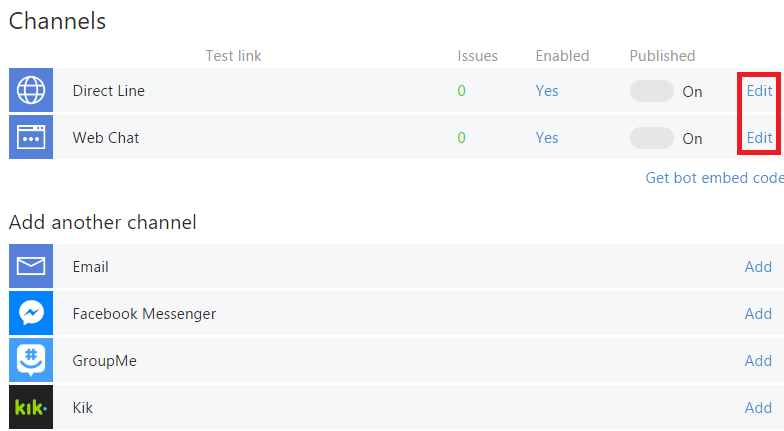Select the Email envelope icon
The width and height of the screenshot is (784, 431).
tap(31, 266)
